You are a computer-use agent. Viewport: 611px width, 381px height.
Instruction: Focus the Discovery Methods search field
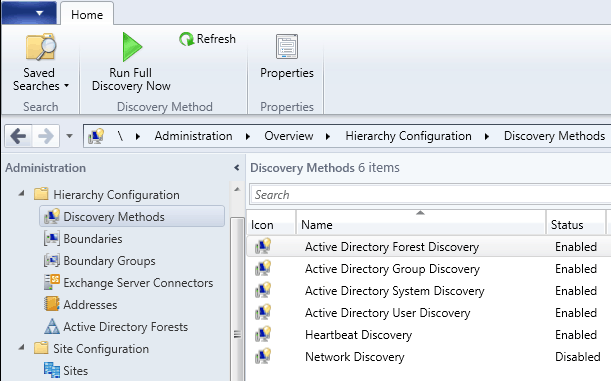[x=430, y=194]
